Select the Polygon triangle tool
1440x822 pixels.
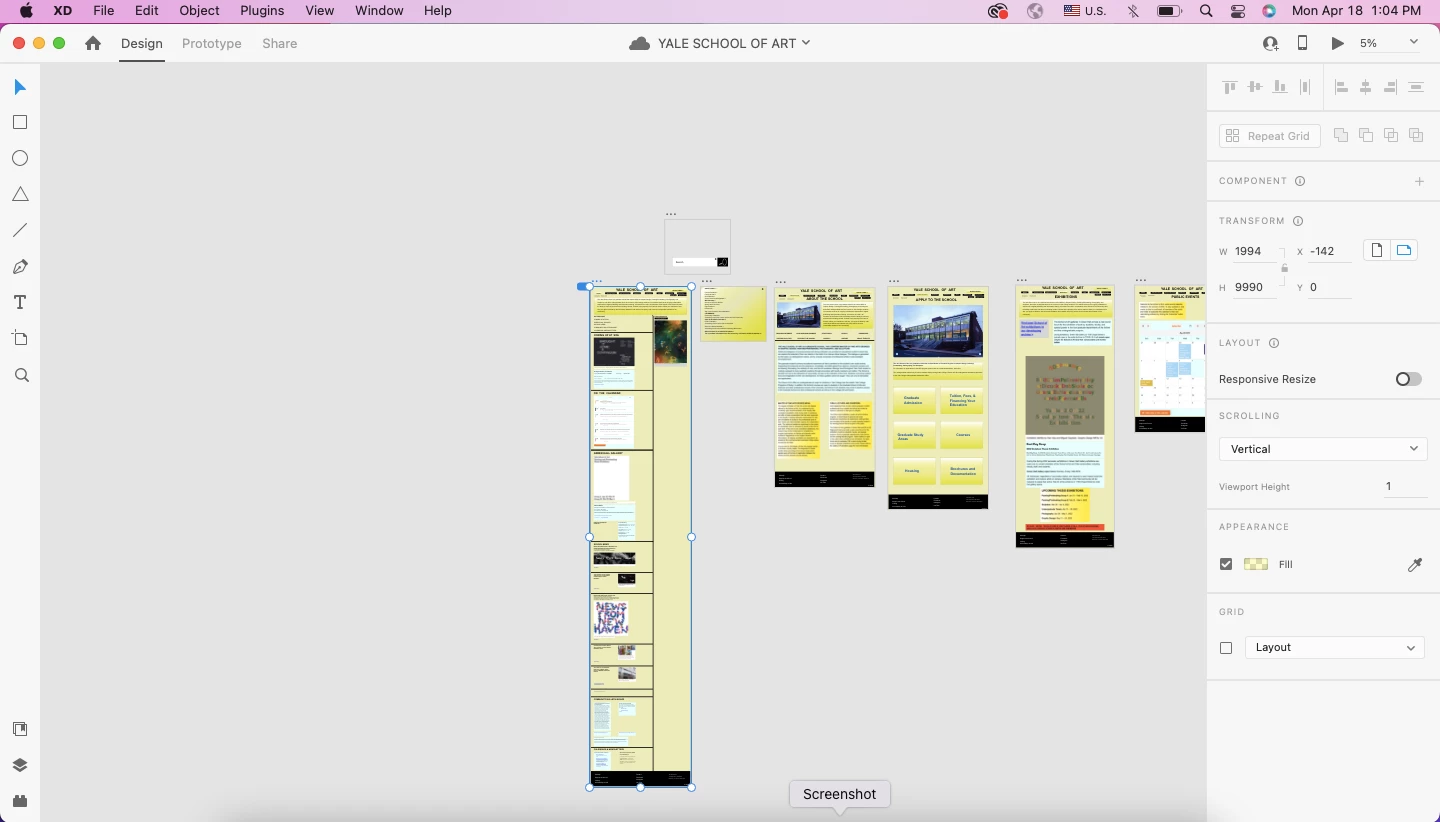19,194
